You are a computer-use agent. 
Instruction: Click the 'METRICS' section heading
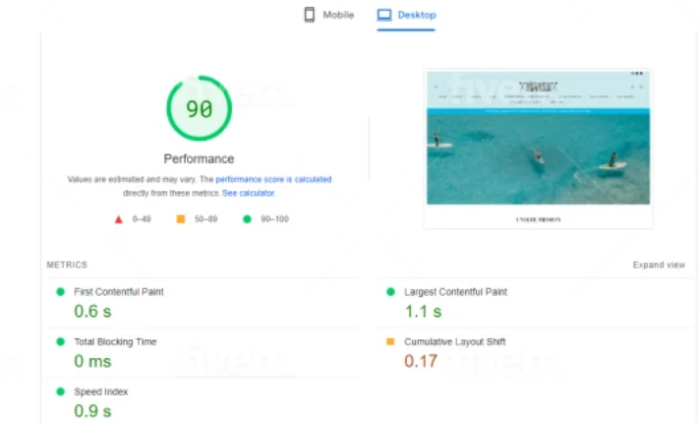pyautogui.click(x=67, y=265)
